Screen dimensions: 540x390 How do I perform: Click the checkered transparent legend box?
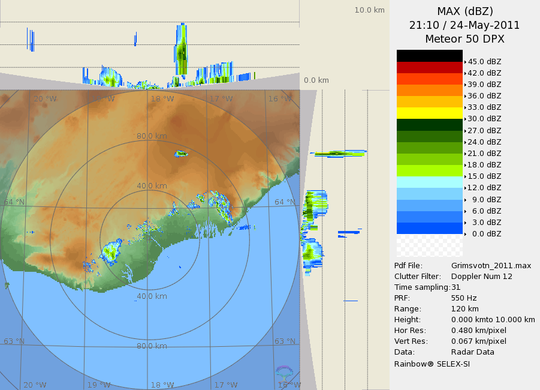pyautogui.click(x=429, y=246)
